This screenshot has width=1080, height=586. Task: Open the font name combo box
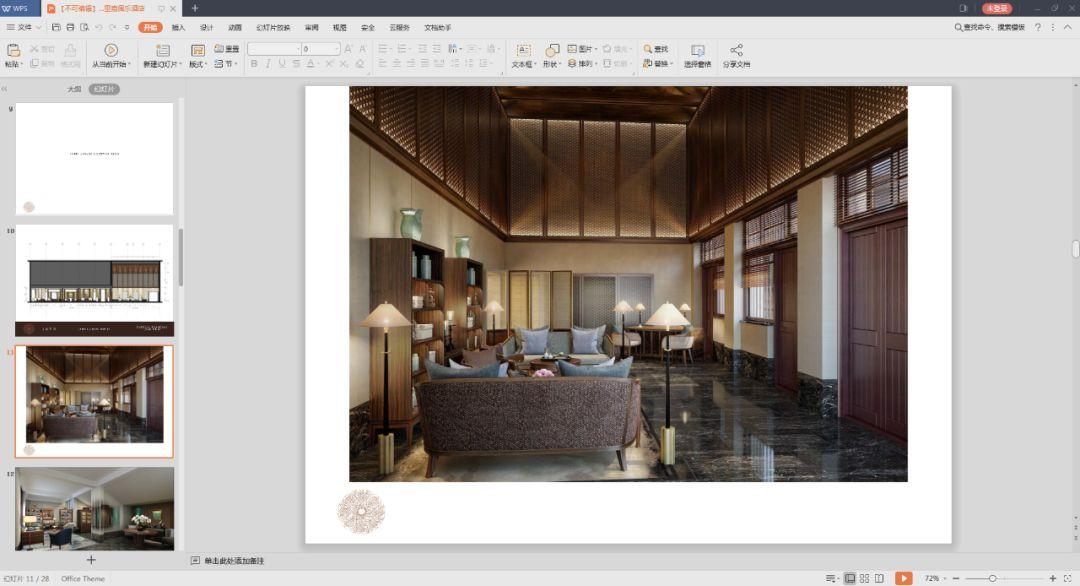point(274,49)
